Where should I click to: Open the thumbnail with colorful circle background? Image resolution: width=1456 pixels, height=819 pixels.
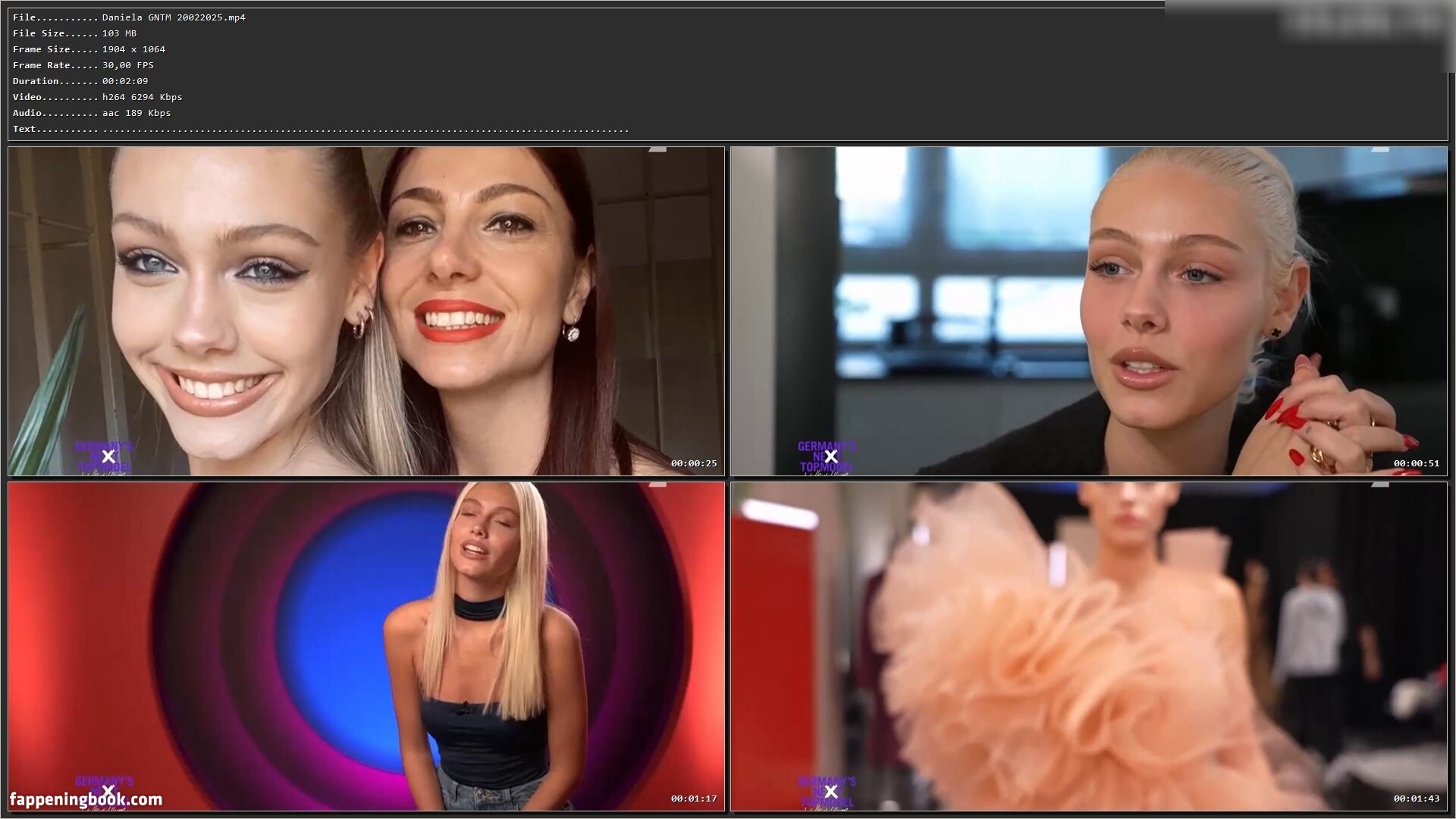tap(366, 646)
